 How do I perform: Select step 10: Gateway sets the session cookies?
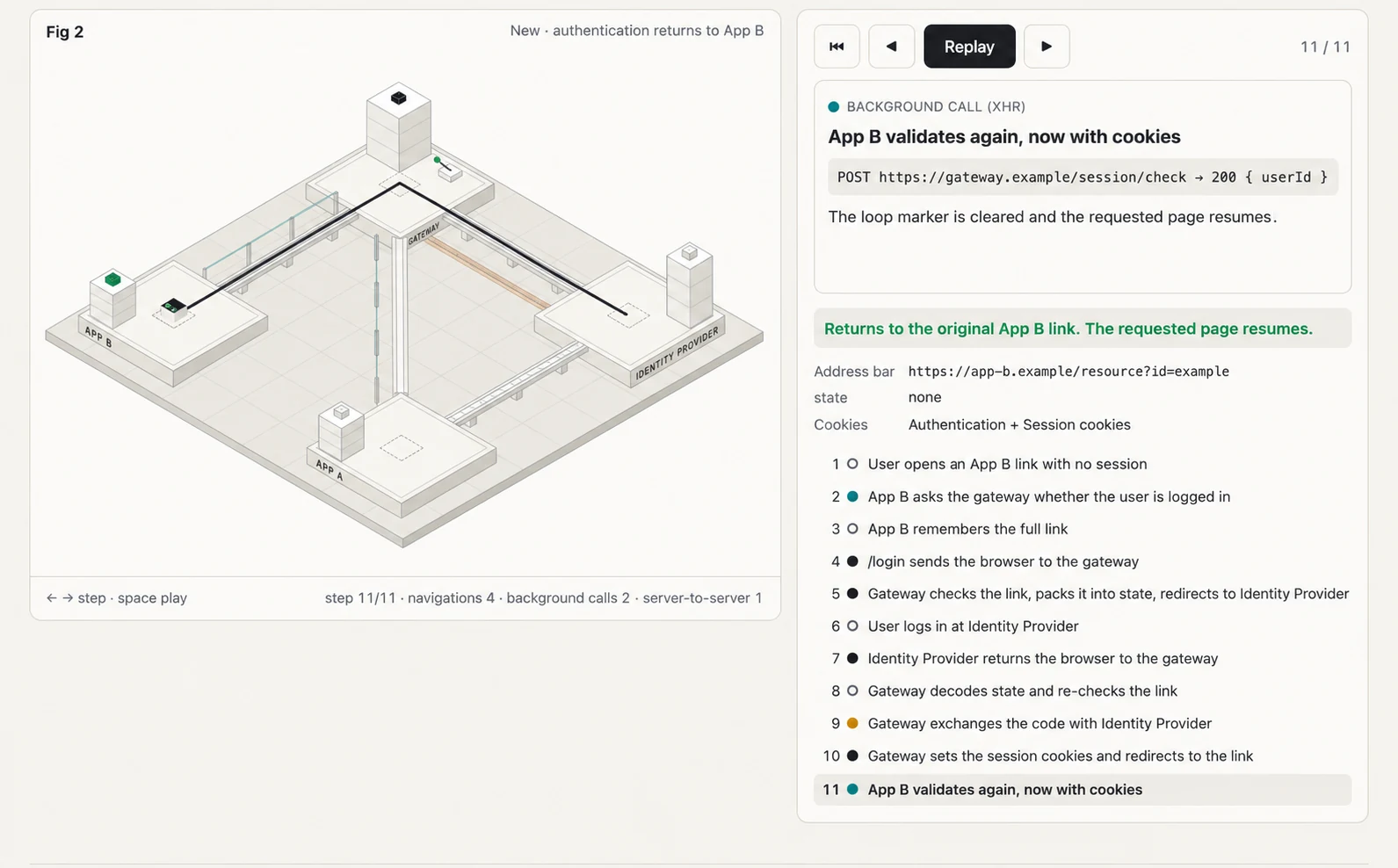(1083, 756)
